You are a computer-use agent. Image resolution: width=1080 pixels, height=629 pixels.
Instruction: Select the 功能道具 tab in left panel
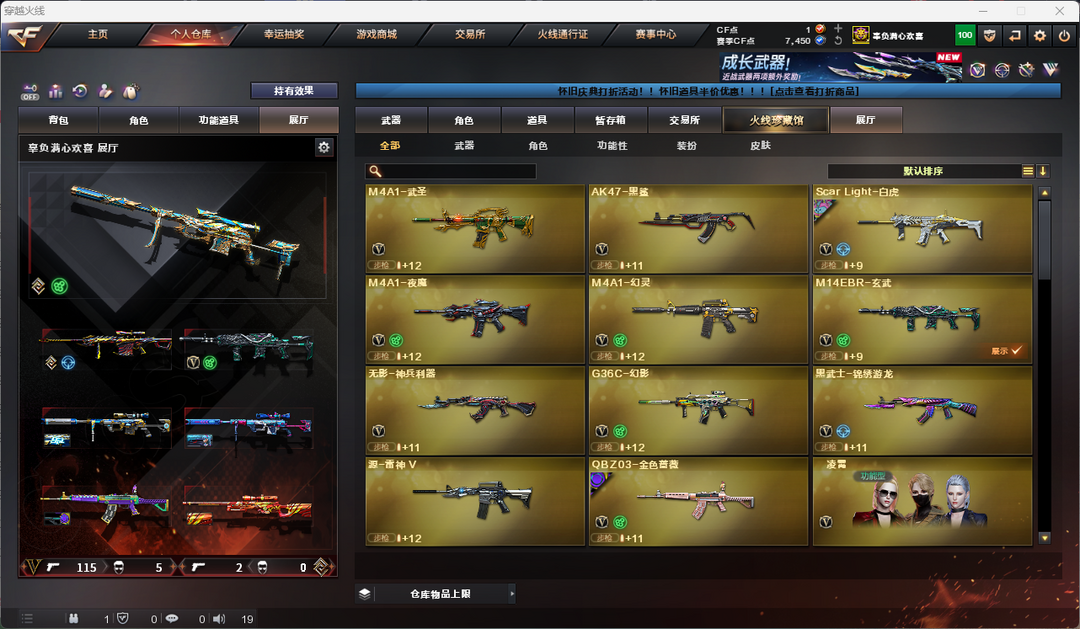click(x=219, y=120)
